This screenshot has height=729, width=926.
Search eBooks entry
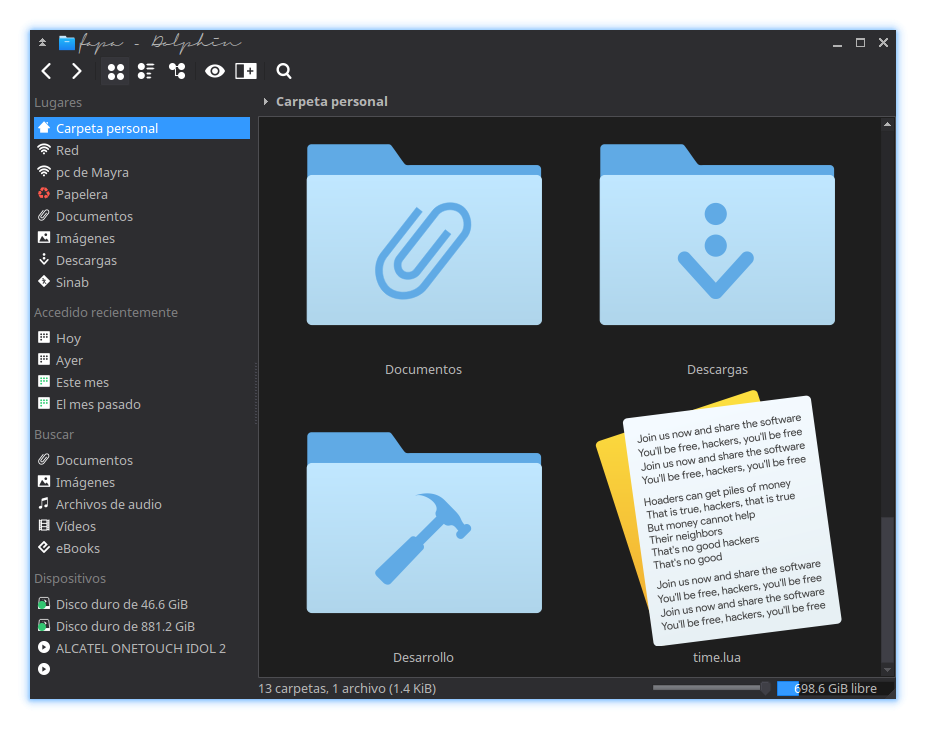point(142,548)
